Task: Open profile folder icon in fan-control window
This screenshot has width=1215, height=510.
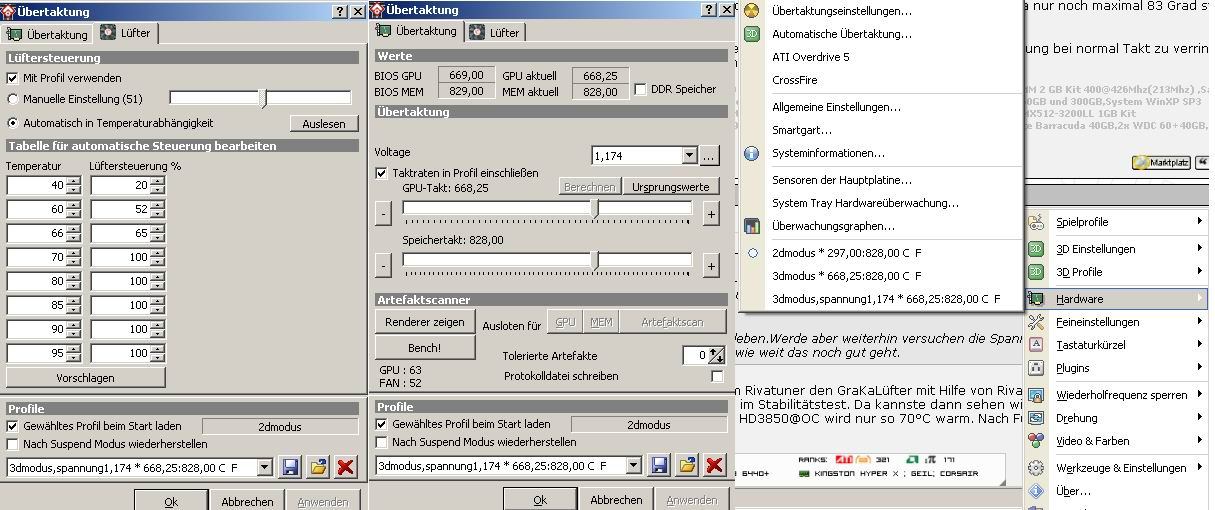Action: [318, 467]
